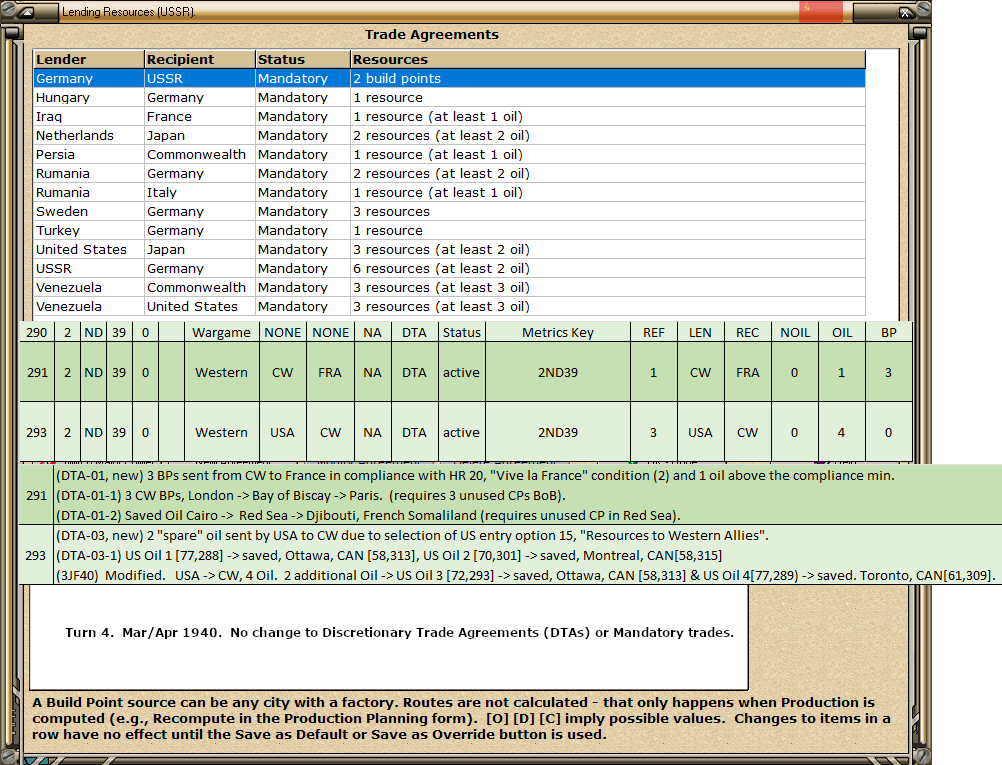The image size is (1002, 765).
Task: Select the Rumania to Italy agreement row
Action: coord(449,192)
